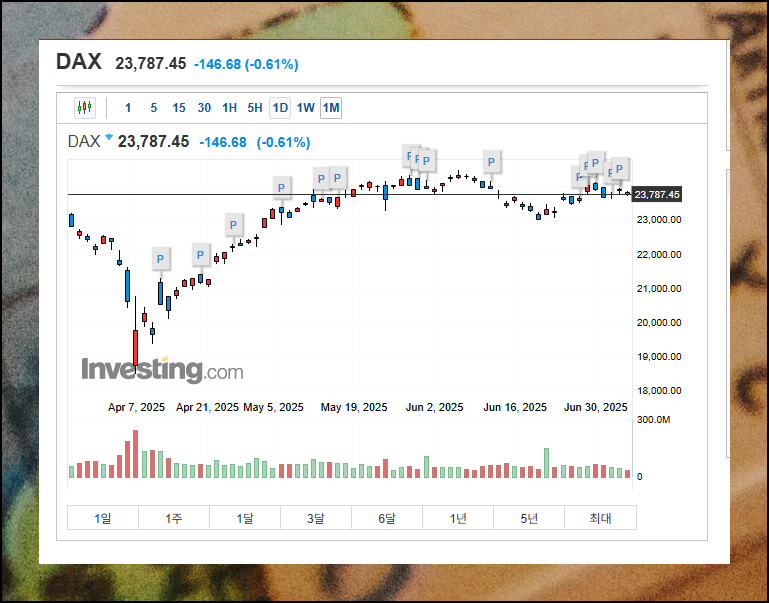Viewport: 769px width, 603px height.
Task: Select the 5 minute interval
Action: [154, 108]
